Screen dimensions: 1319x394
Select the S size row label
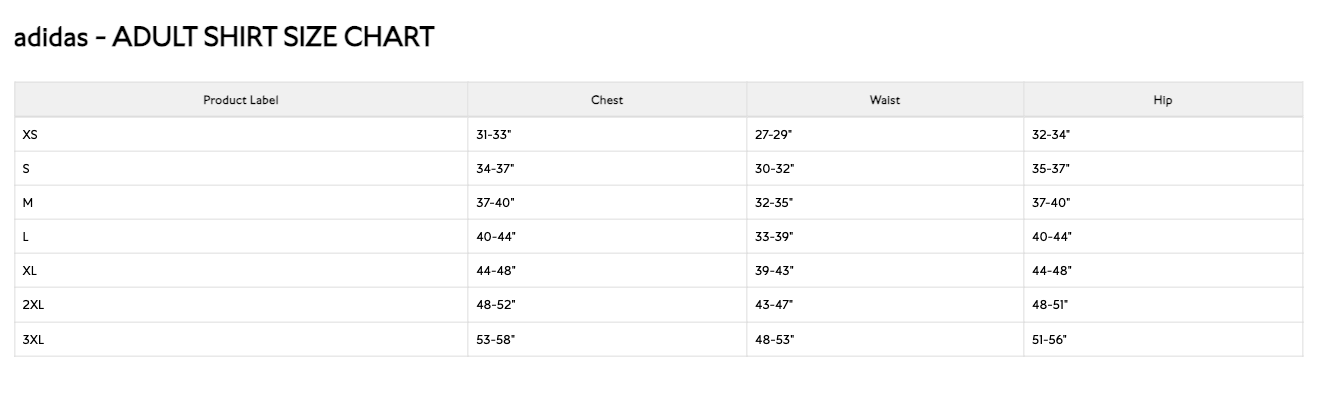[x=26, y=168]
